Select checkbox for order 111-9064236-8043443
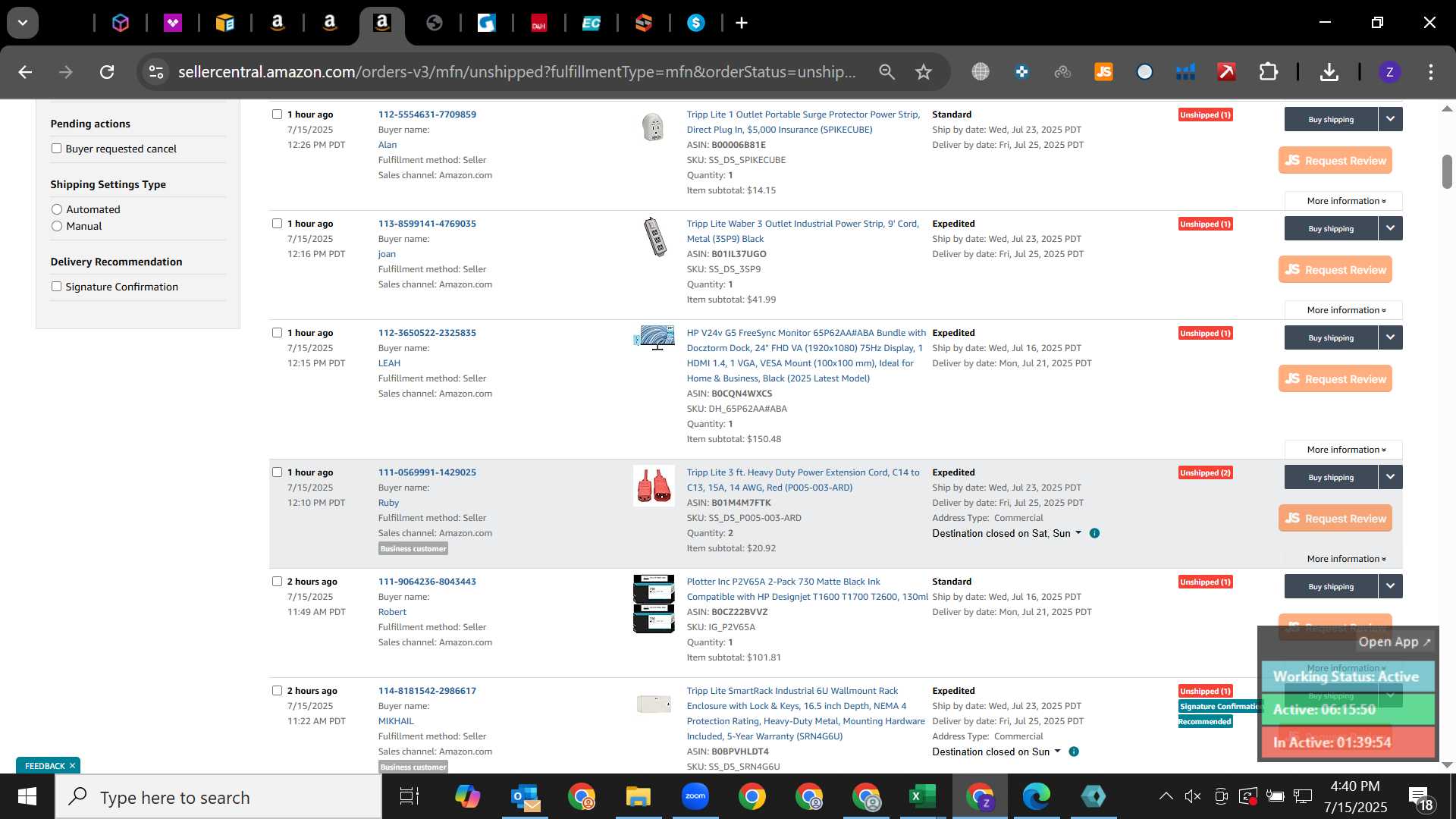 pyautogui.click(x=277, y=582)
